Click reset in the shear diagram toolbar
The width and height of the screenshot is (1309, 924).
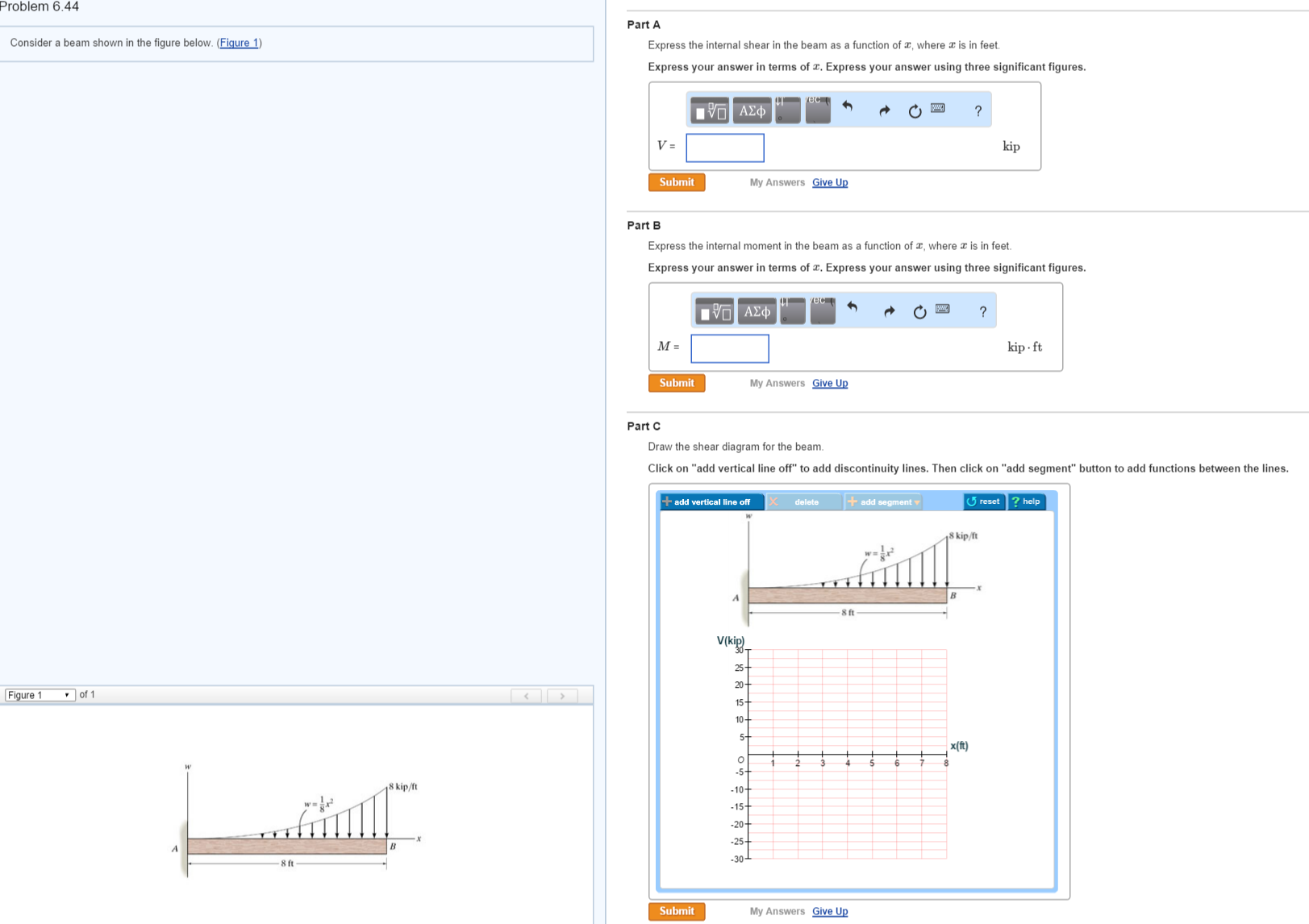984,502
